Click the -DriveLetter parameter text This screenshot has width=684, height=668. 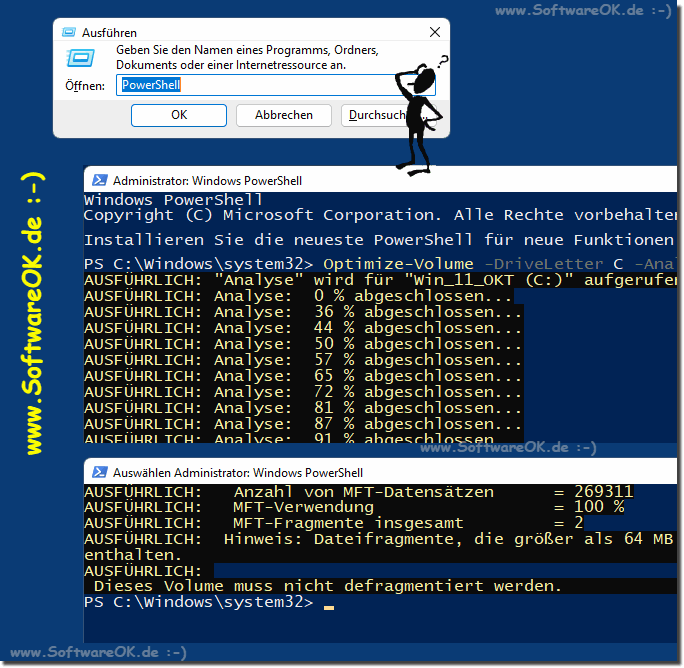coord(544,264)
